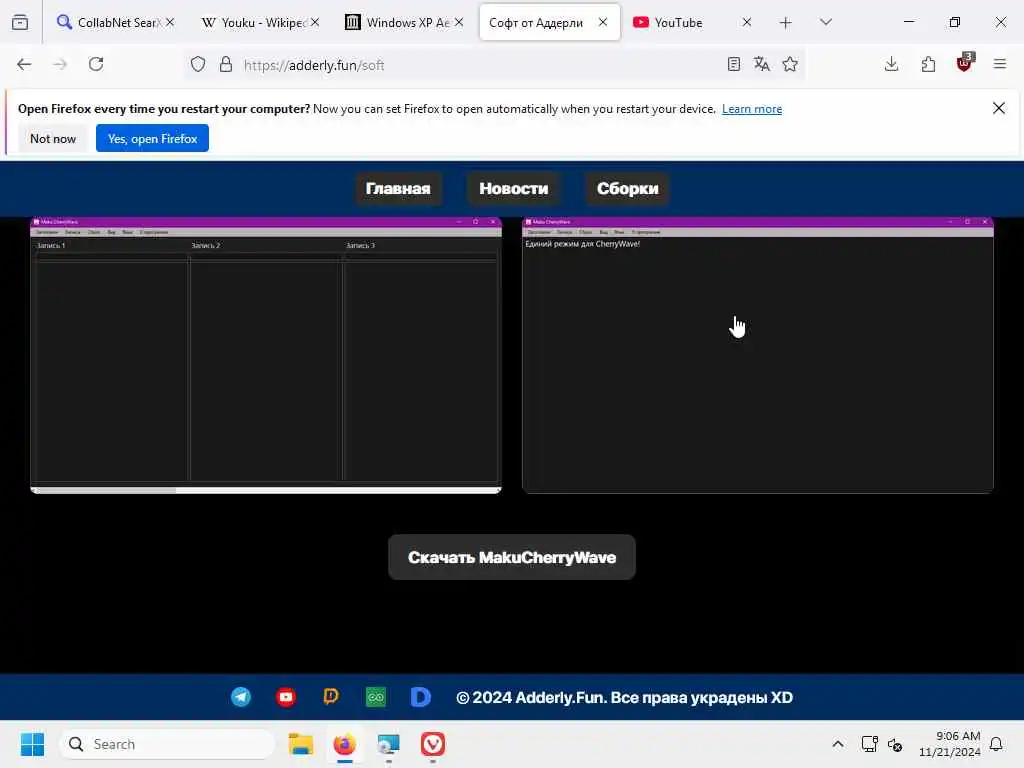Toggle reader view icon
Viewport: 1024px width, 768px height.
733,64
